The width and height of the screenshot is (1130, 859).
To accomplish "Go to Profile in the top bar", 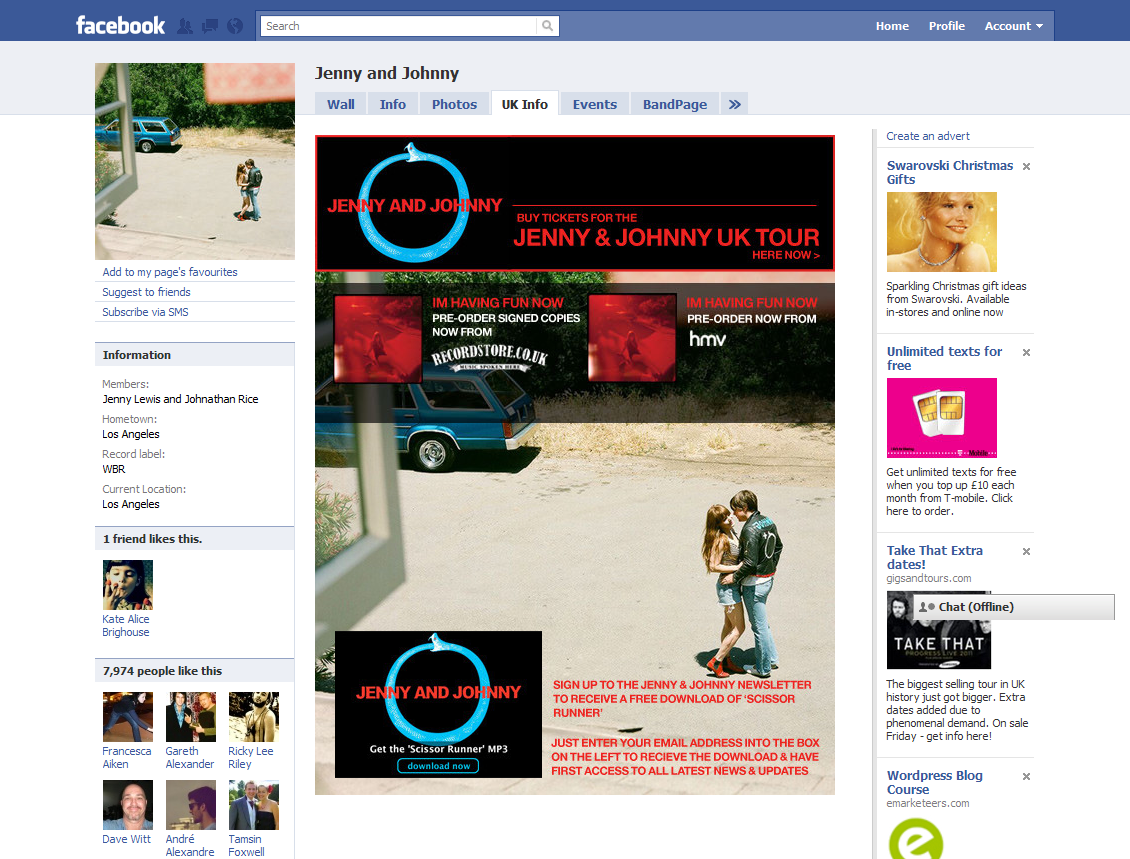I will (946, 26).
